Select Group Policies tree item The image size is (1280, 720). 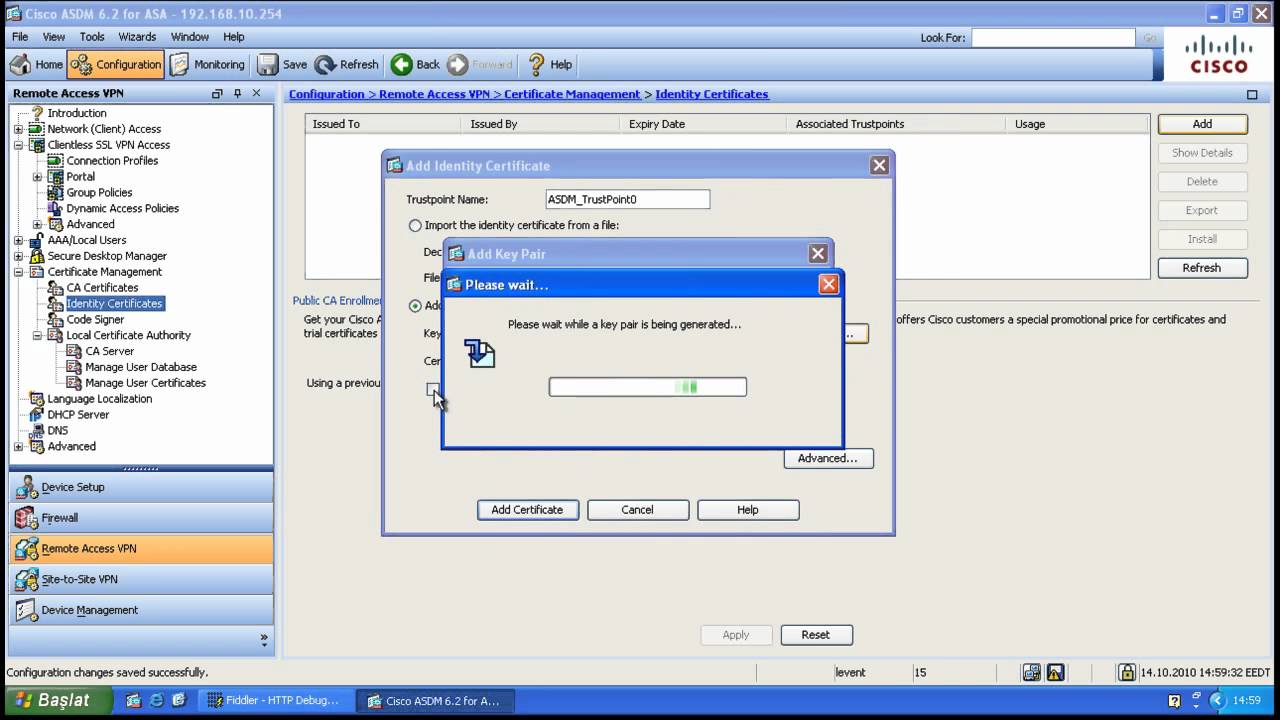pyautogui.click(x=99, y=192)
